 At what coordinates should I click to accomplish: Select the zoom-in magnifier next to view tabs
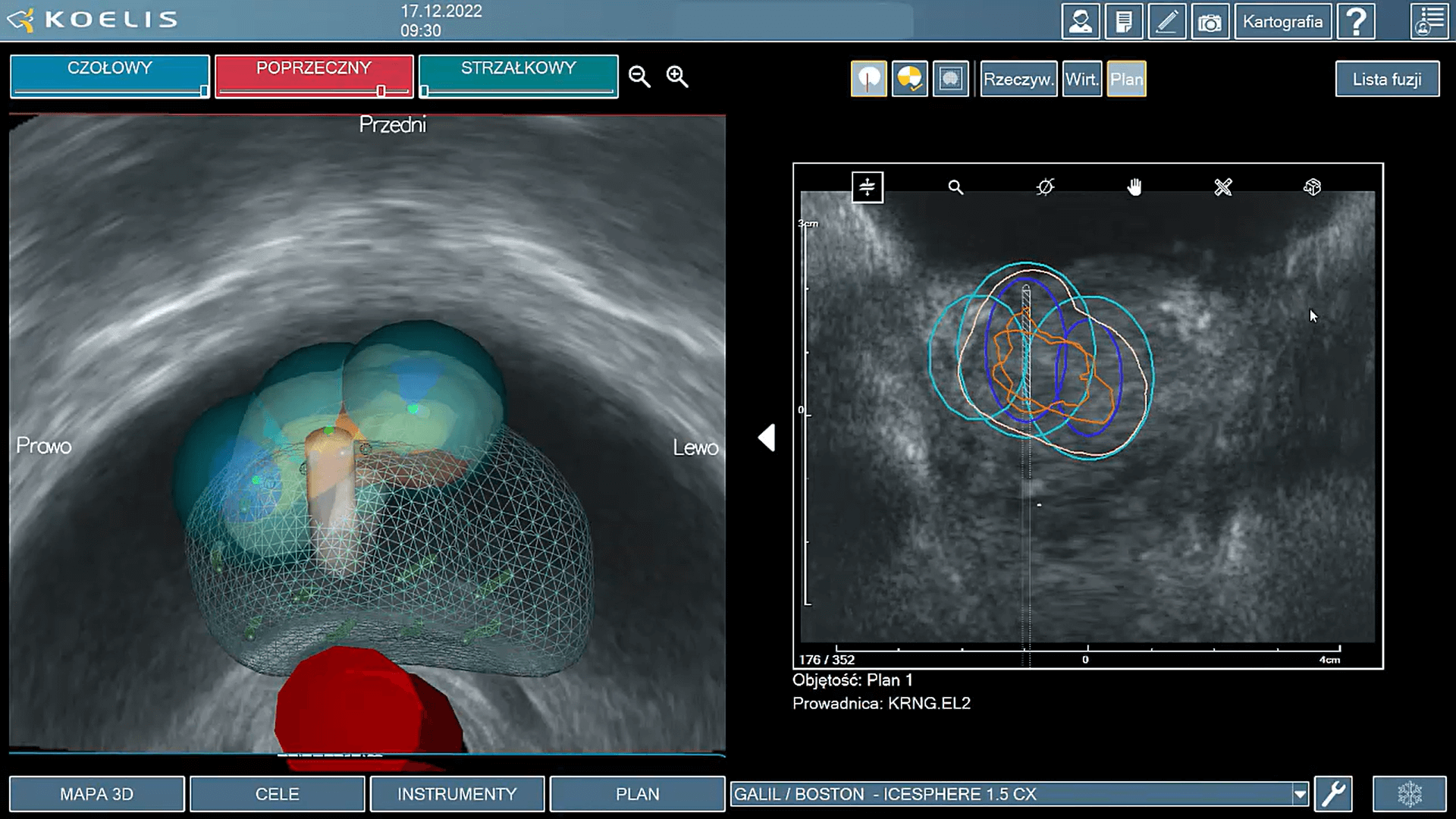tap(676, 77)
